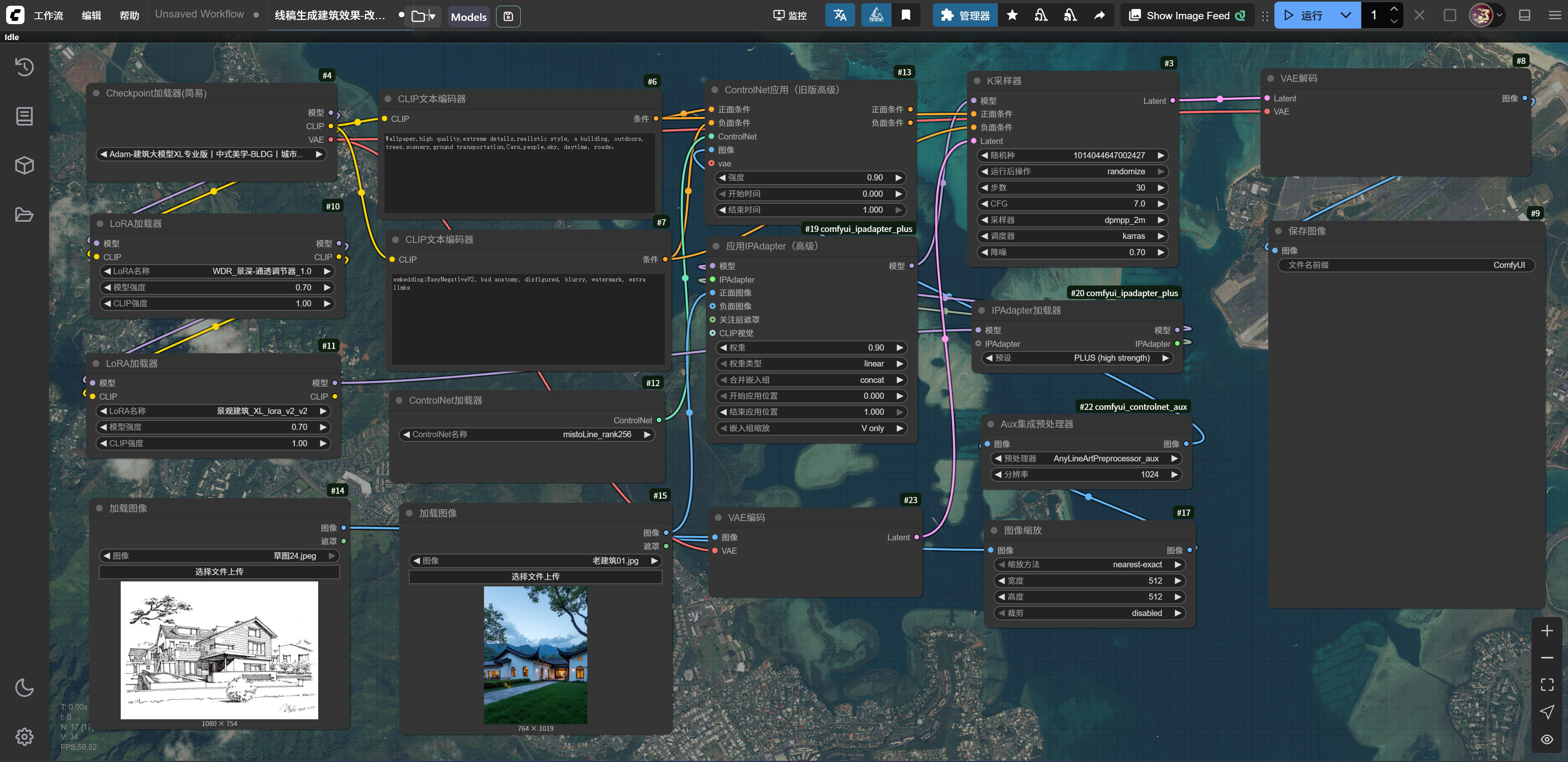
Task: Open the ControlNet名称 mistoLine_rank256 selector
Action: pos(527,434)
